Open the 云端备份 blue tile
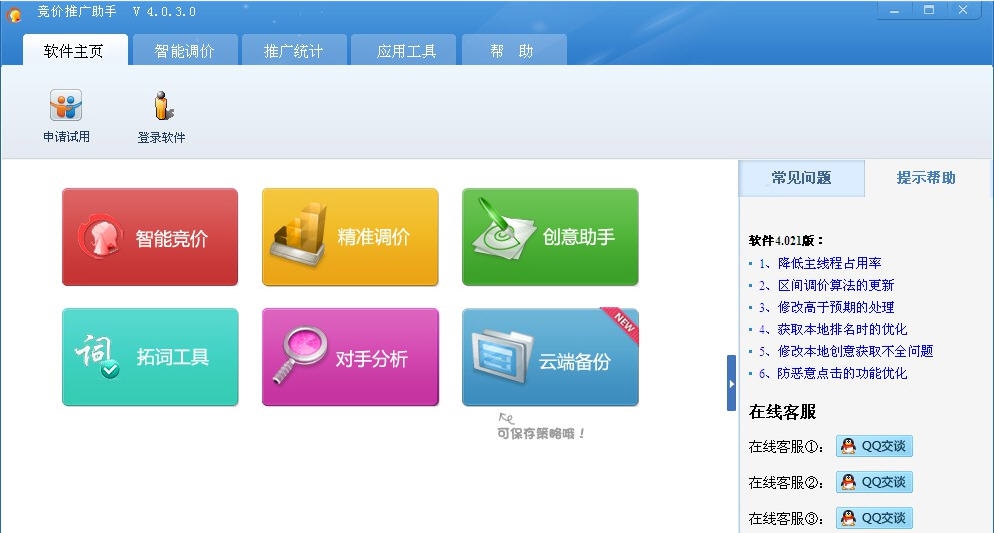The image size is (994, 533). 550,357
